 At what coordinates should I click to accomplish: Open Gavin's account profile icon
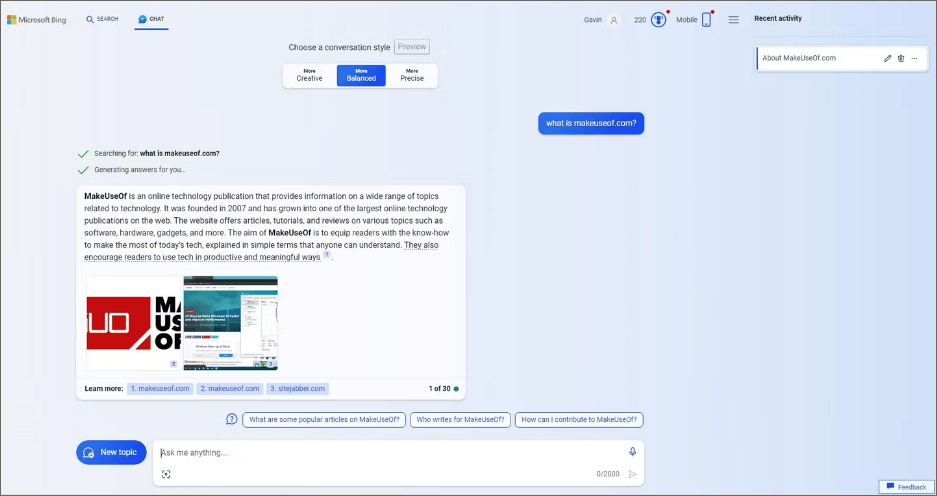pos(613,20)
